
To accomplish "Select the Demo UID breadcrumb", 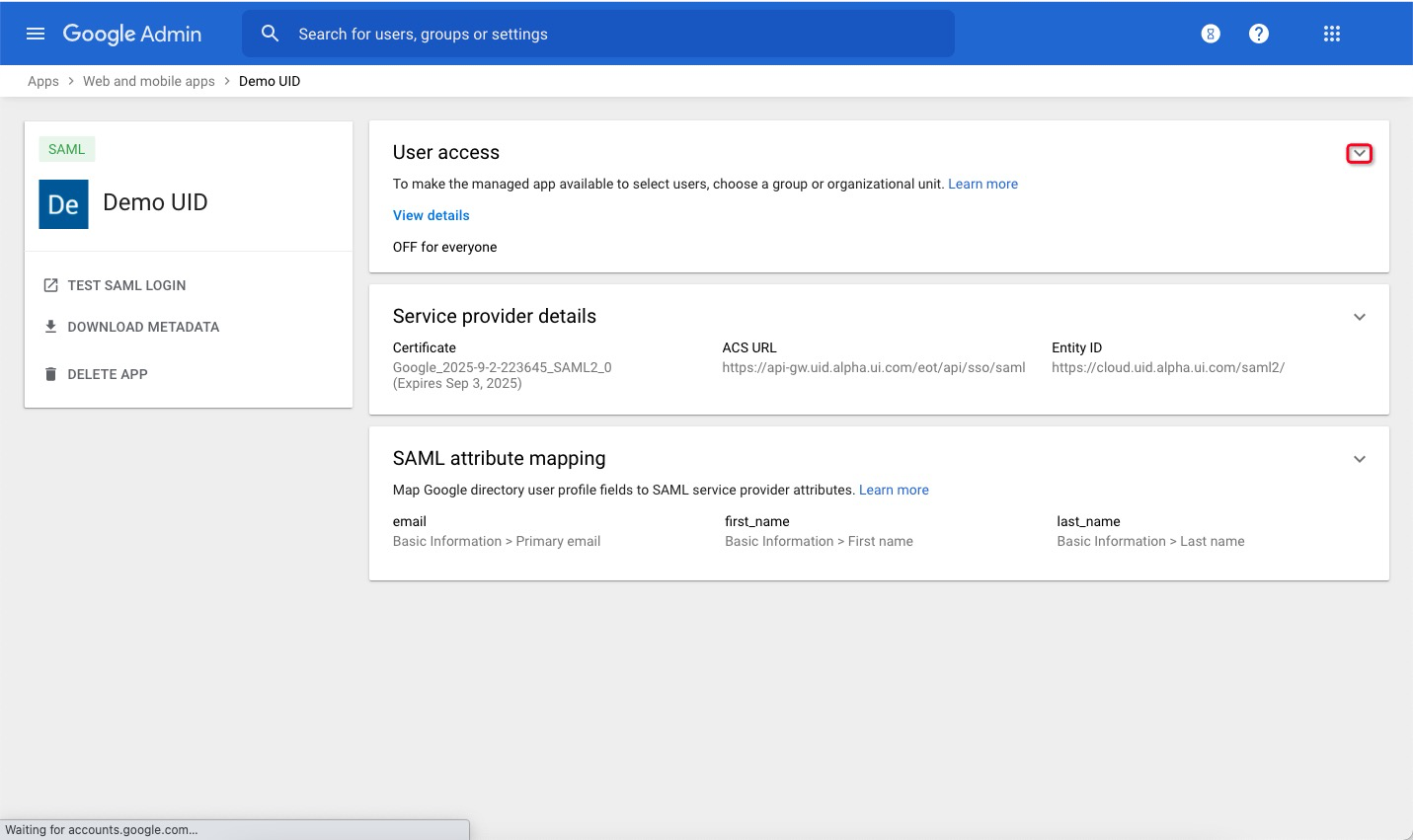I will (x=270, y=81).
